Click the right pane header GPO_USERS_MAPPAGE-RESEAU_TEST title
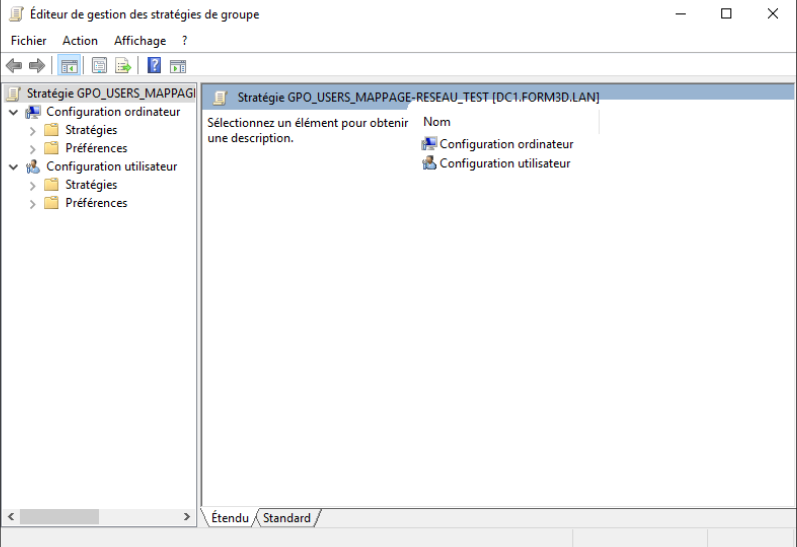The height and width of the screenshot is (547, 797). click(418, 97)
